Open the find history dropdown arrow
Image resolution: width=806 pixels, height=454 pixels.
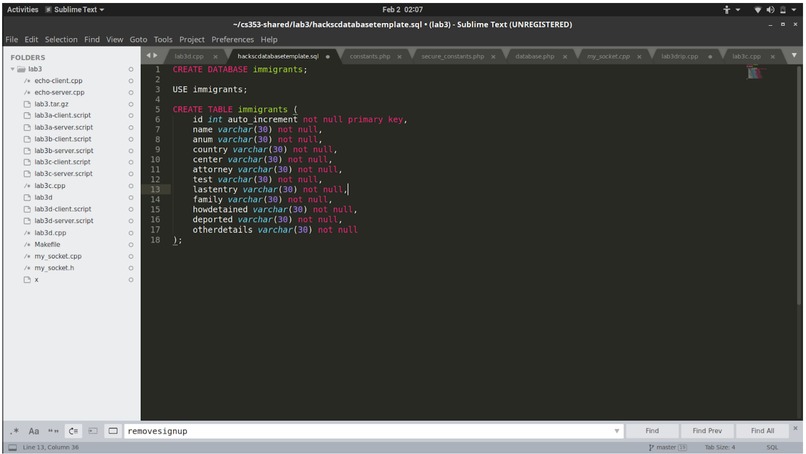(617, 431)
